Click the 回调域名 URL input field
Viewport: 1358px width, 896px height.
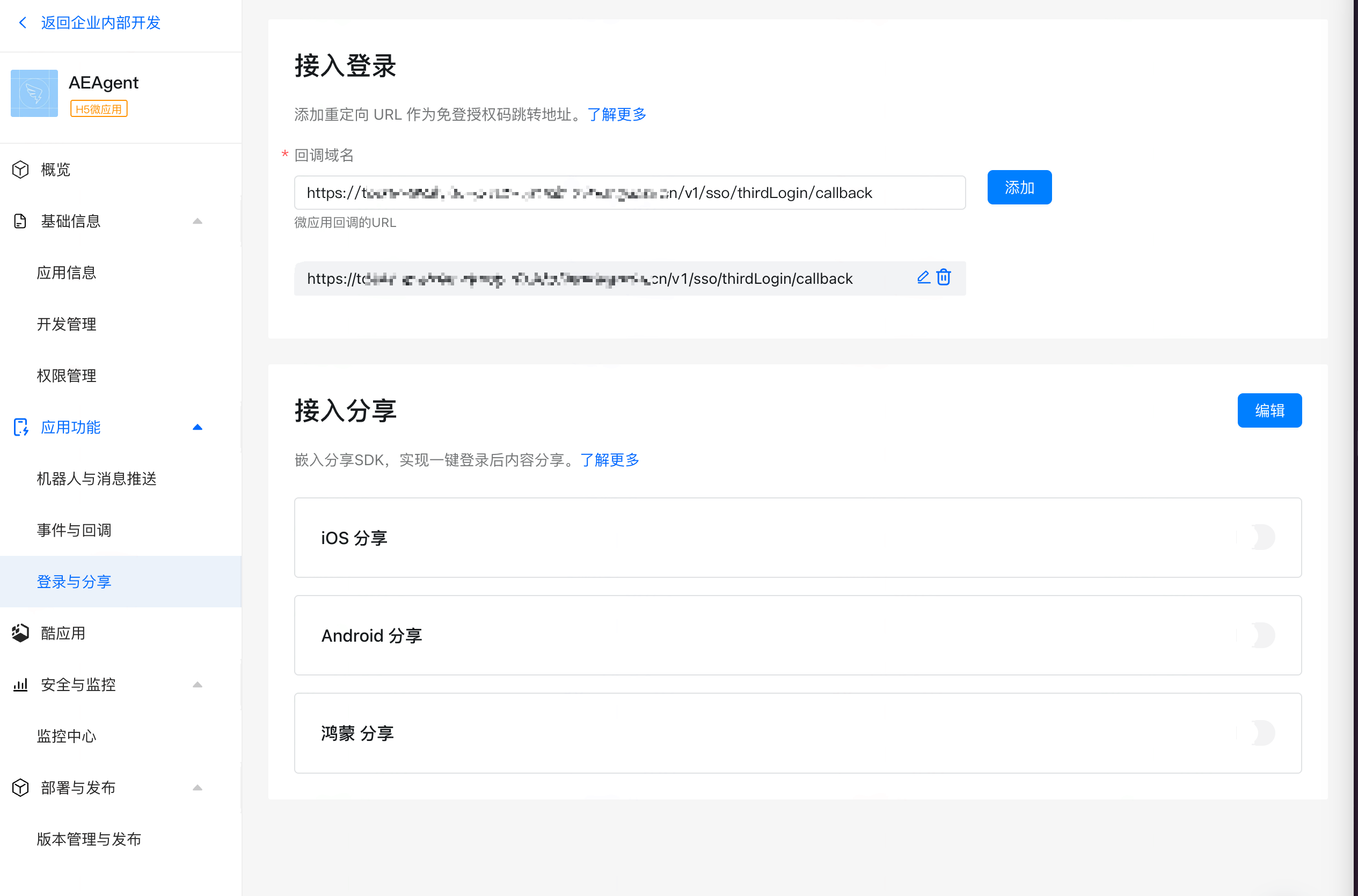(630, 193)
